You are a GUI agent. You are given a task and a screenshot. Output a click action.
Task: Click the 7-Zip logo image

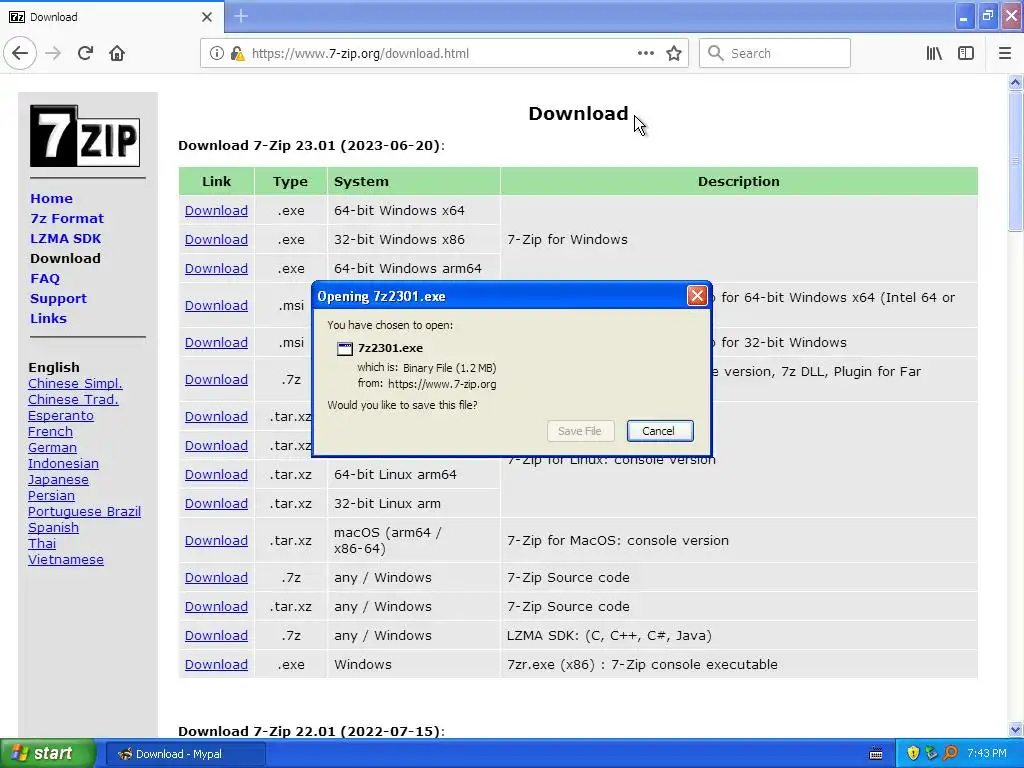coord(85,136)
